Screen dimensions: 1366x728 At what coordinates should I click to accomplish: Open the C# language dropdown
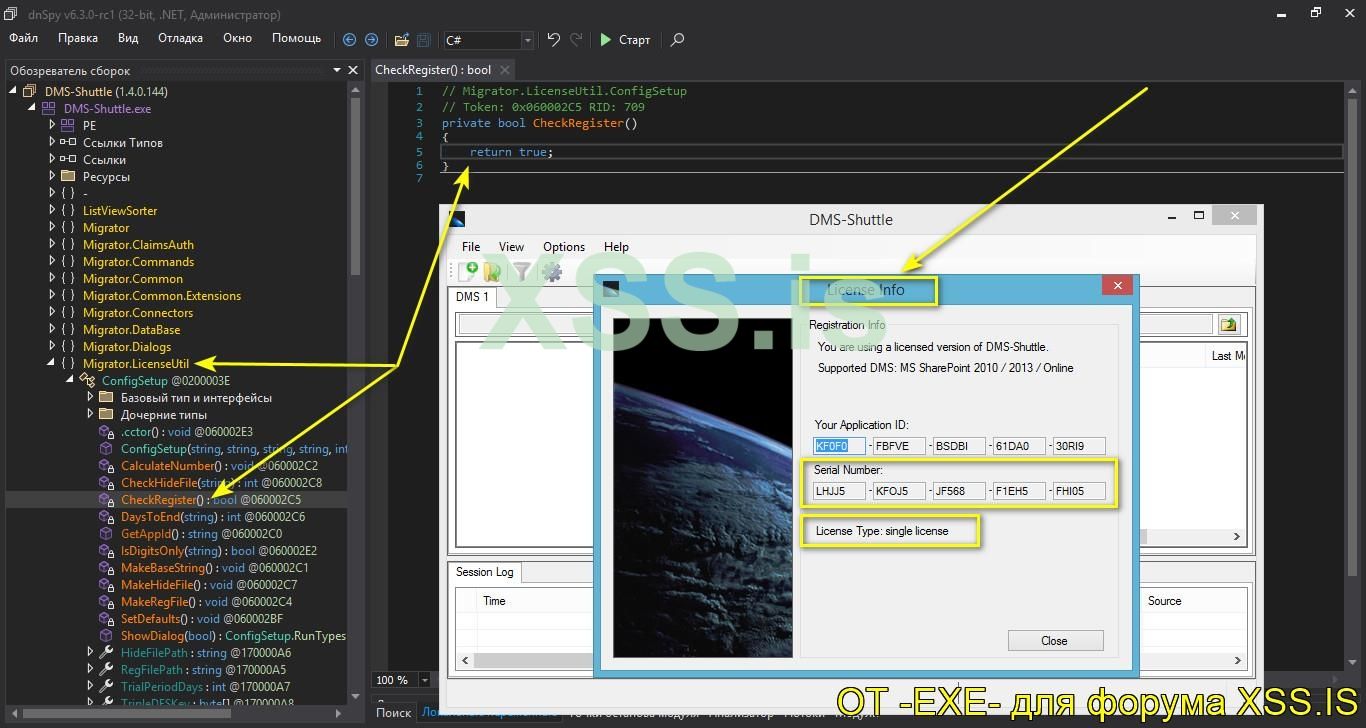pos(527,40)
